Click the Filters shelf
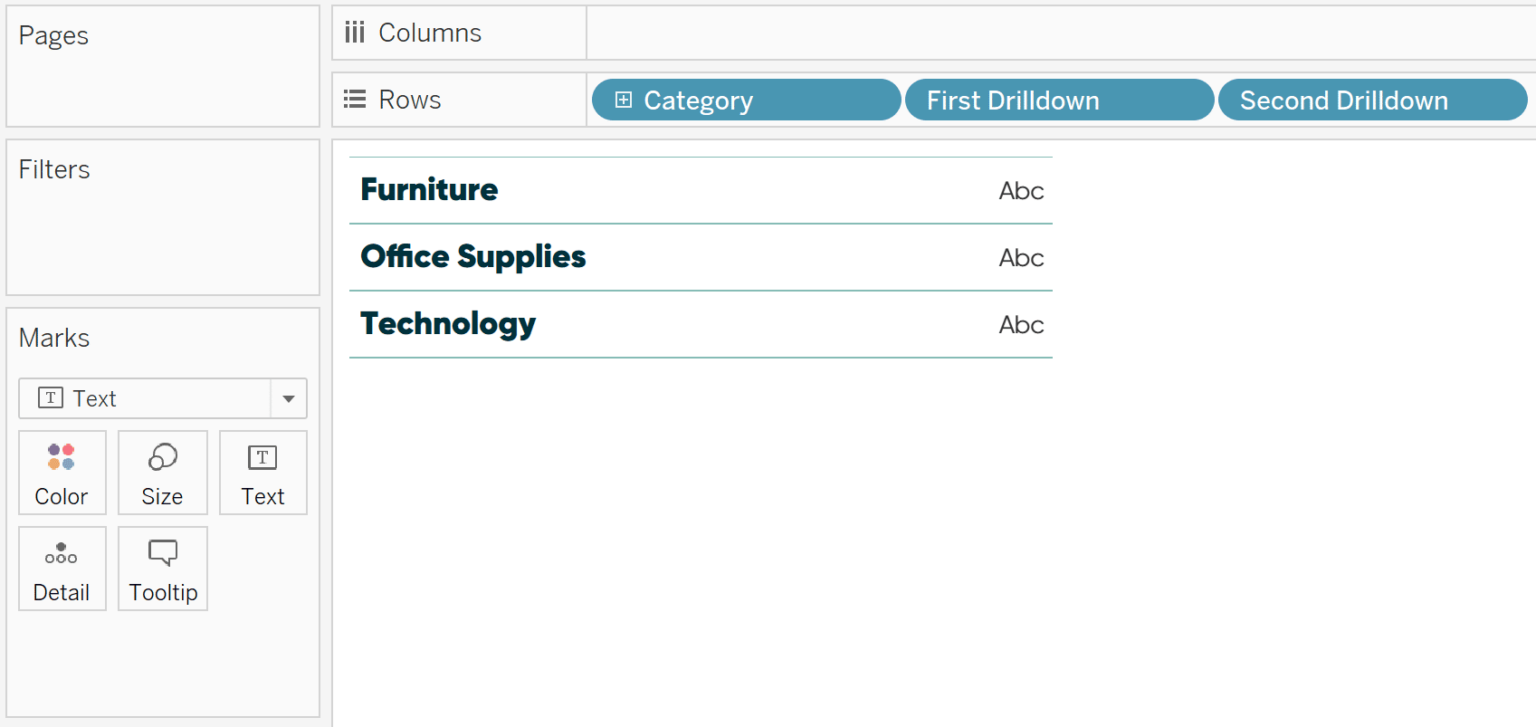Viewport: 1536px width, 727px height. pyautogui.click(x=54, y=169)
